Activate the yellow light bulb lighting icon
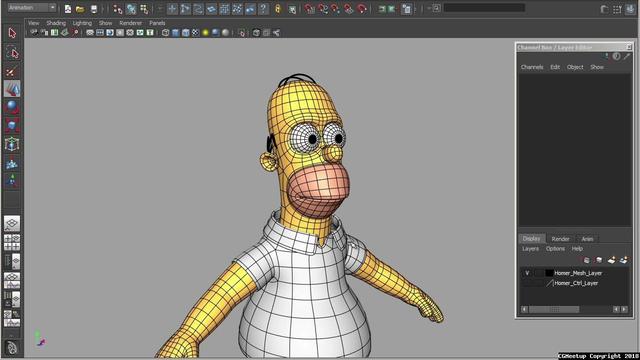The width and height of the screenshot is (640, 360). pyautogui.click(x=205, y=33)
